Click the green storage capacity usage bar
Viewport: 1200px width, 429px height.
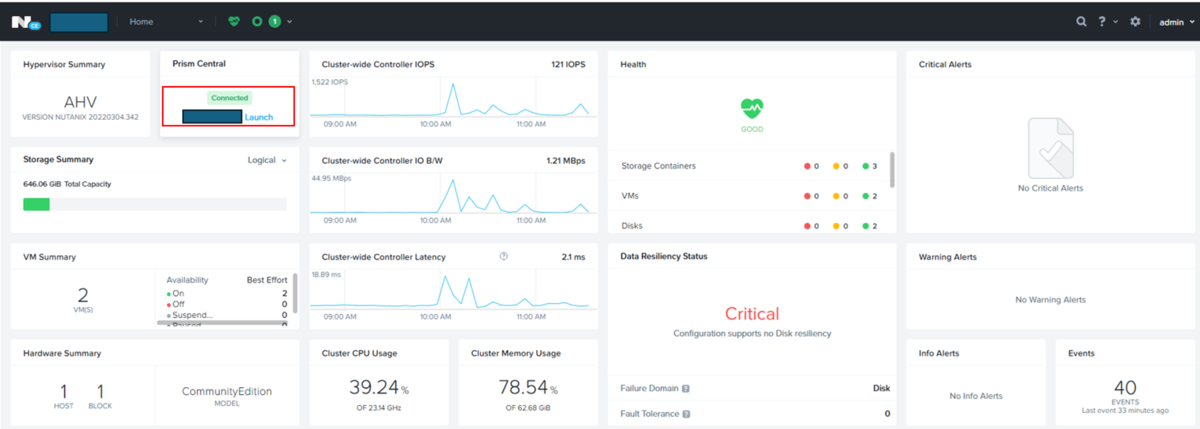(36, 204)
